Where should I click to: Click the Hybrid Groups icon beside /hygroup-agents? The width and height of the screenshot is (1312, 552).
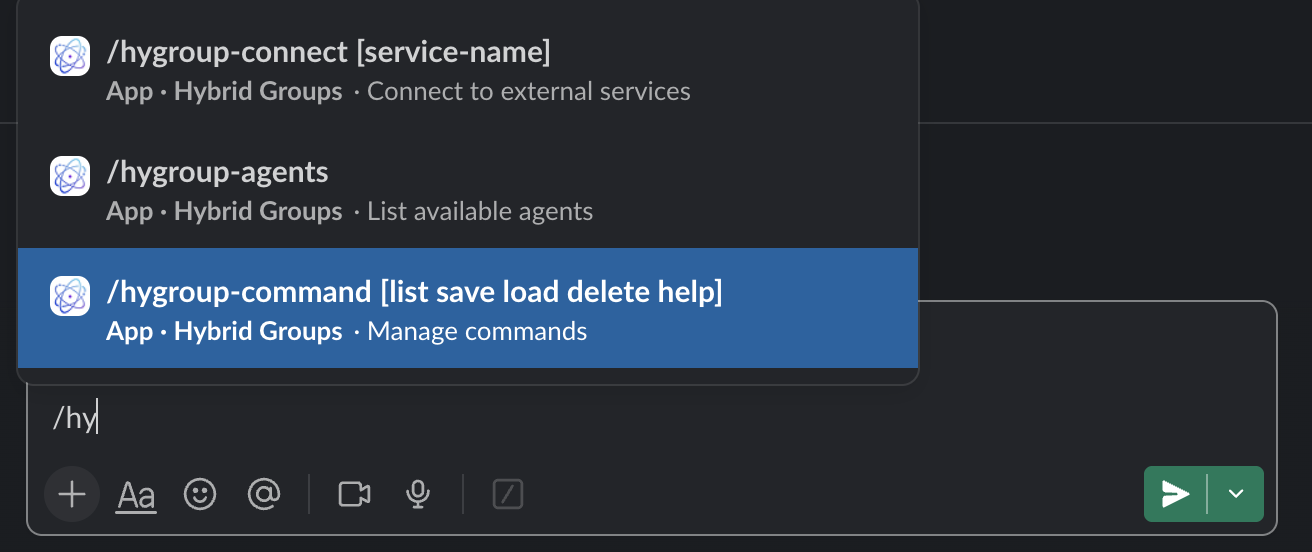[70, 176]
